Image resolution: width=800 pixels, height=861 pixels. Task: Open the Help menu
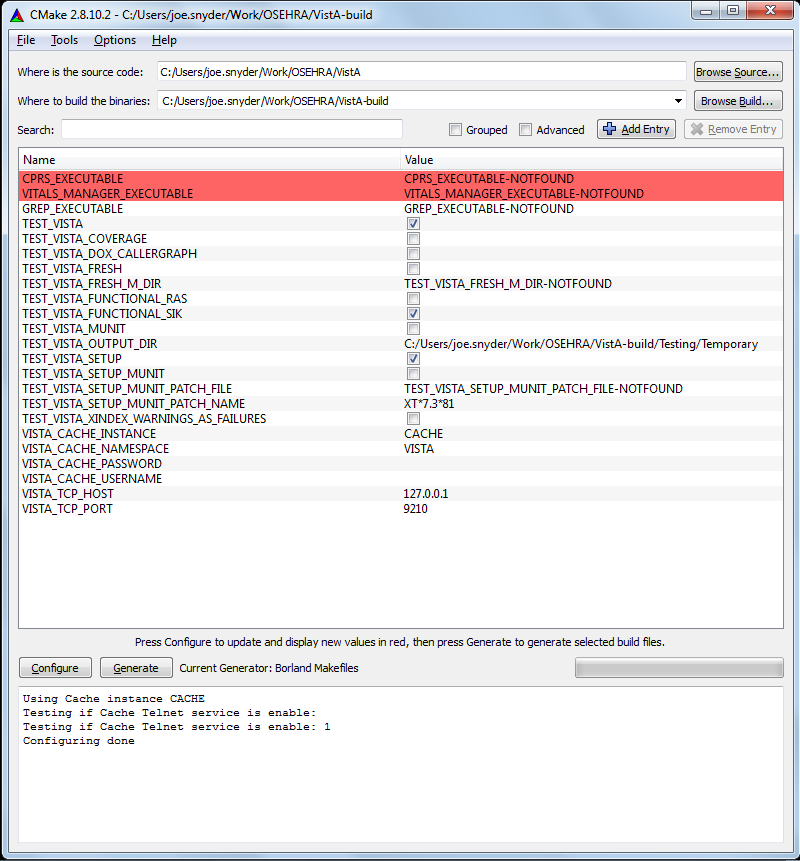tap(164, 40)
